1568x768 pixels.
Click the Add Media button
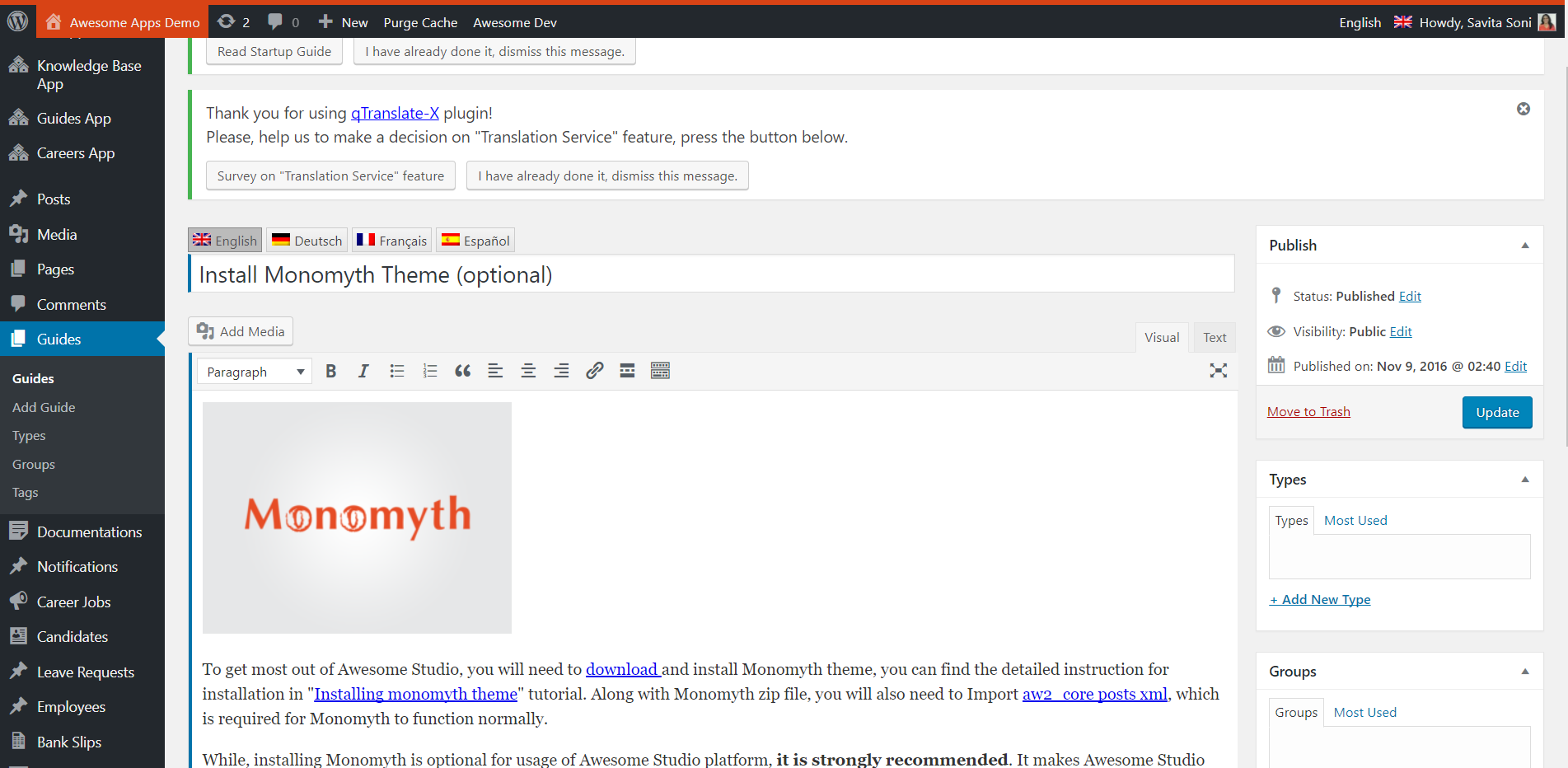tap(241, 331)
